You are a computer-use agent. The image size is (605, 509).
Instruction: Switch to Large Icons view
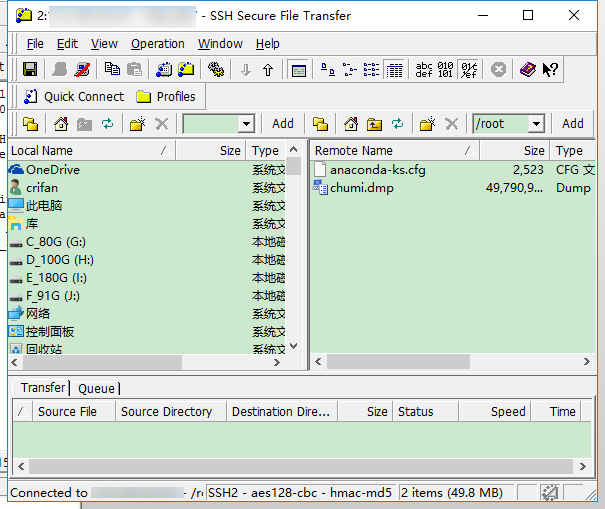pyautogui.click(x=328, y=70)
